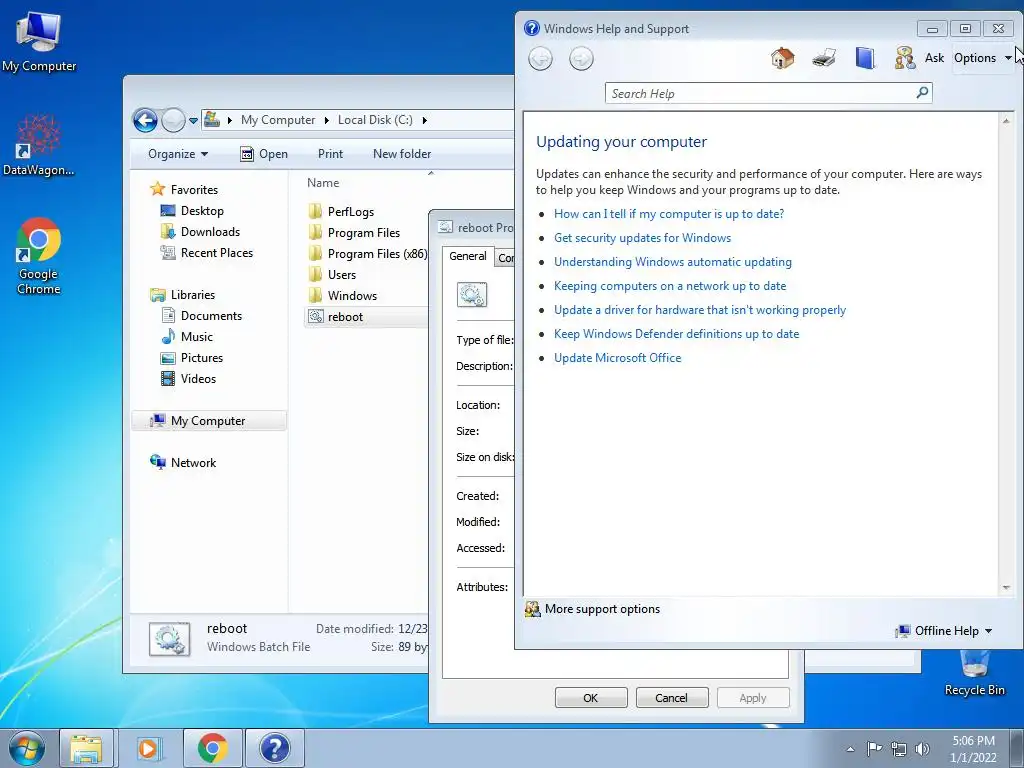Click OK in reboot Properties
Image resolution: width=1024 pixels, height=768 pixels.
click(591, 697)
